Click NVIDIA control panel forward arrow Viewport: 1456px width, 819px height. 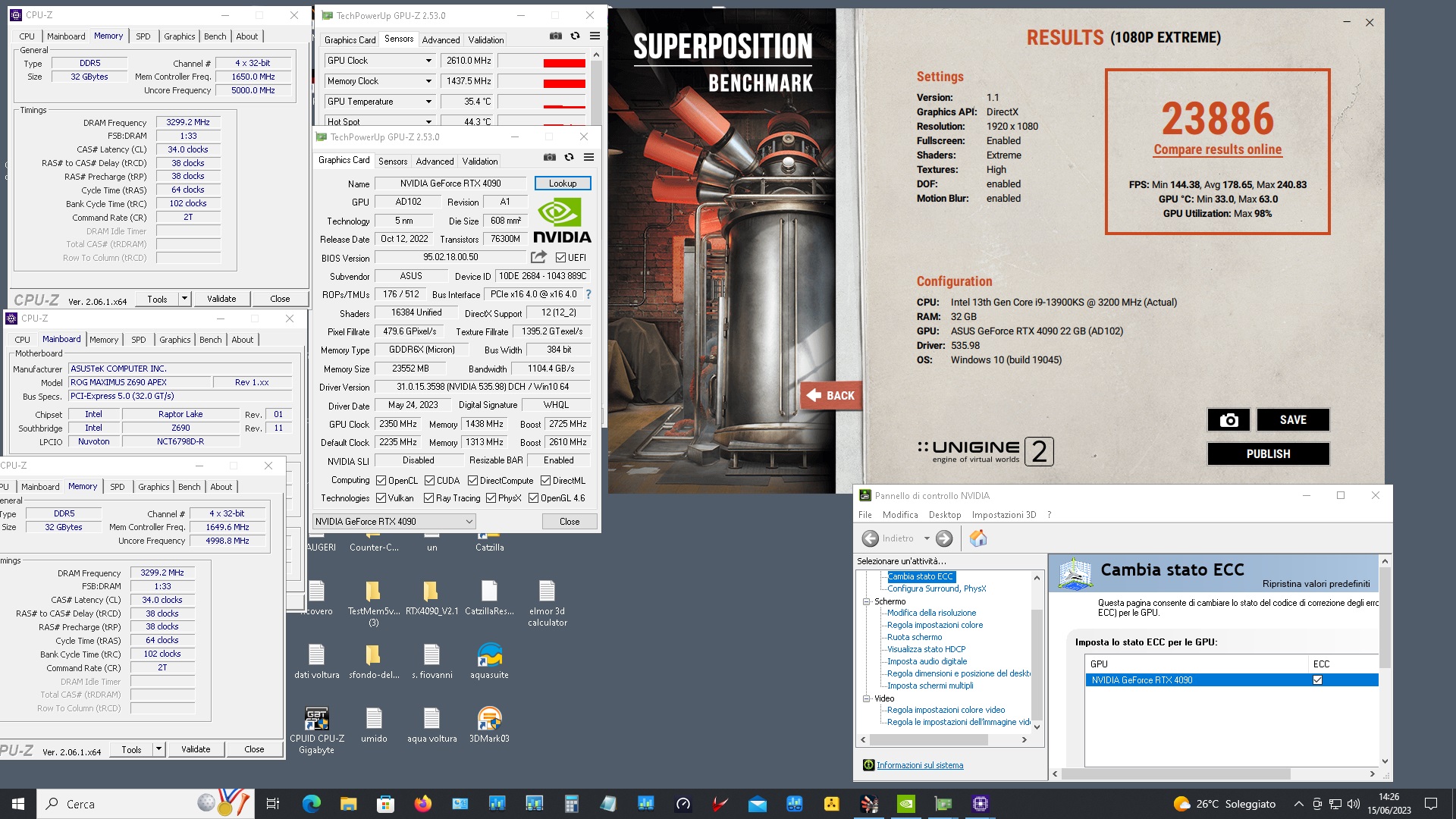[x=944, y=538]
